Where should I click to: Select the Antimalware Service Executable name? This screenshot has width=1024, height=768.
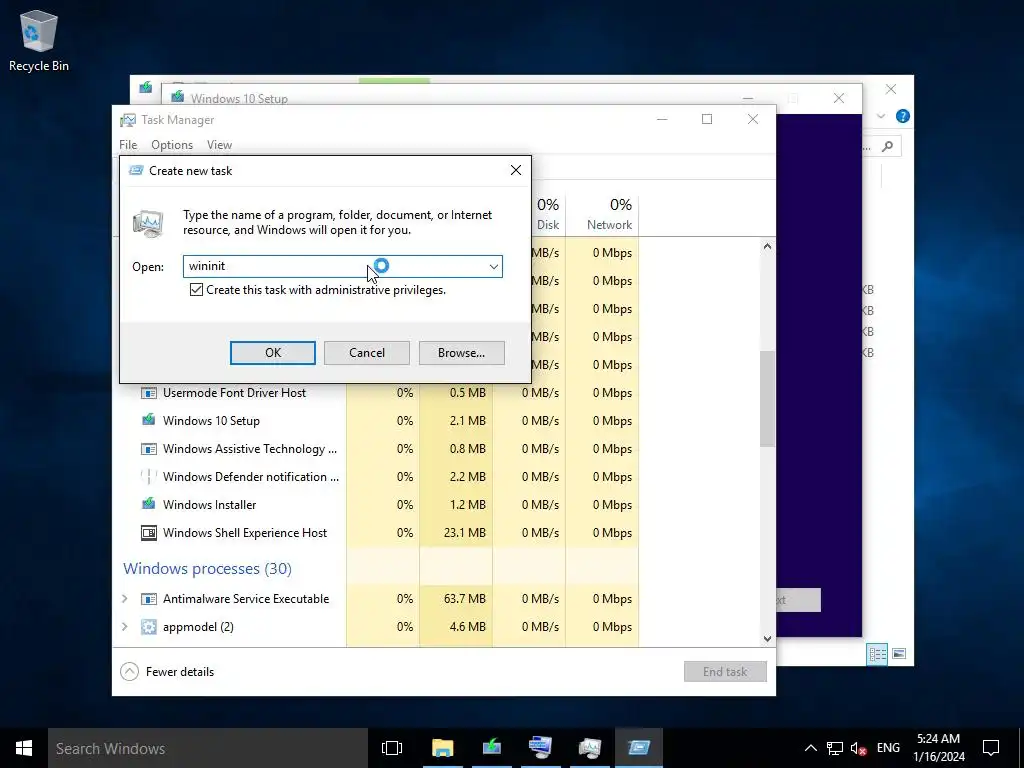[x=246, y=599]
